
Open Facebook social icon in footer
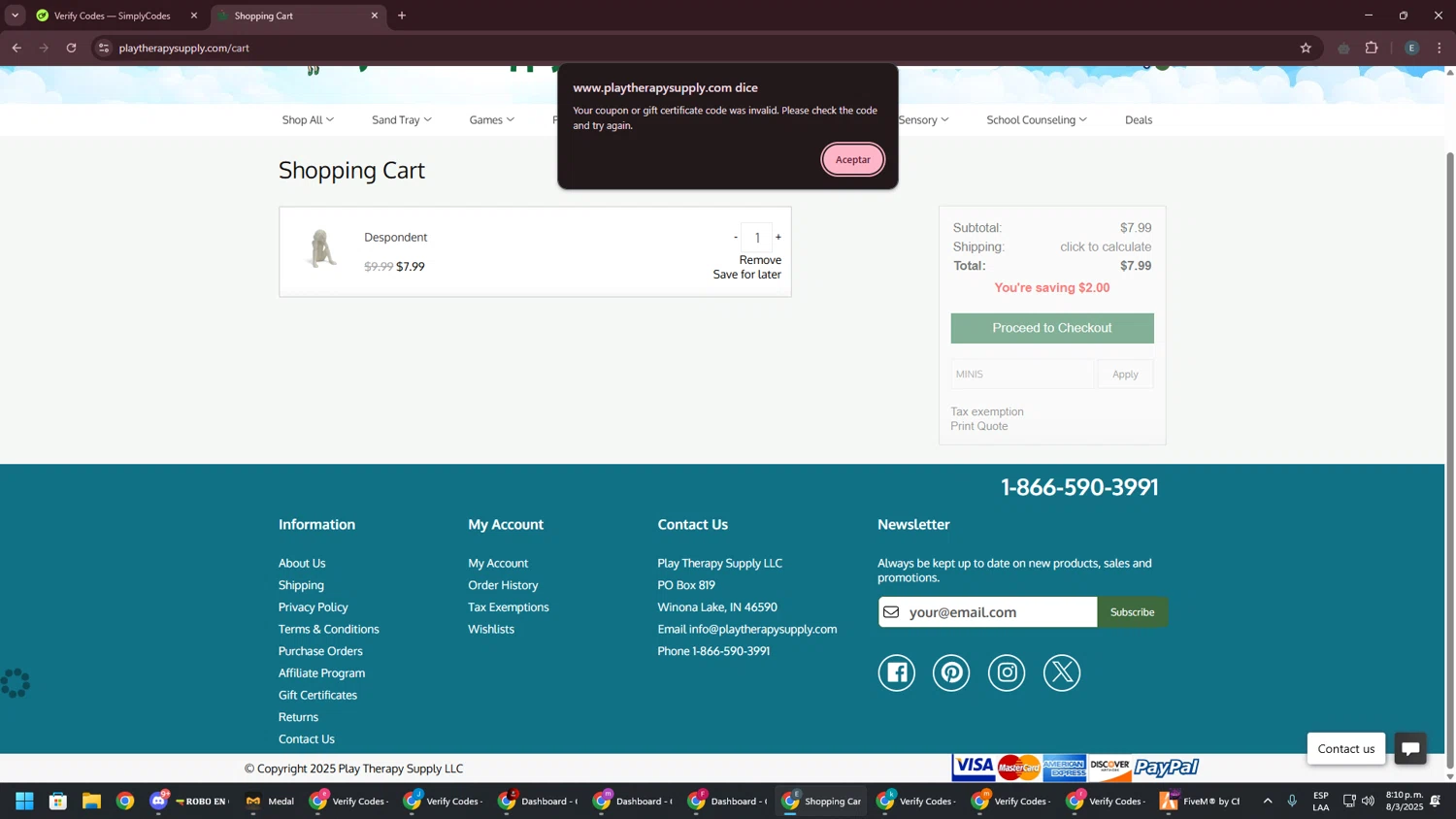896,672
